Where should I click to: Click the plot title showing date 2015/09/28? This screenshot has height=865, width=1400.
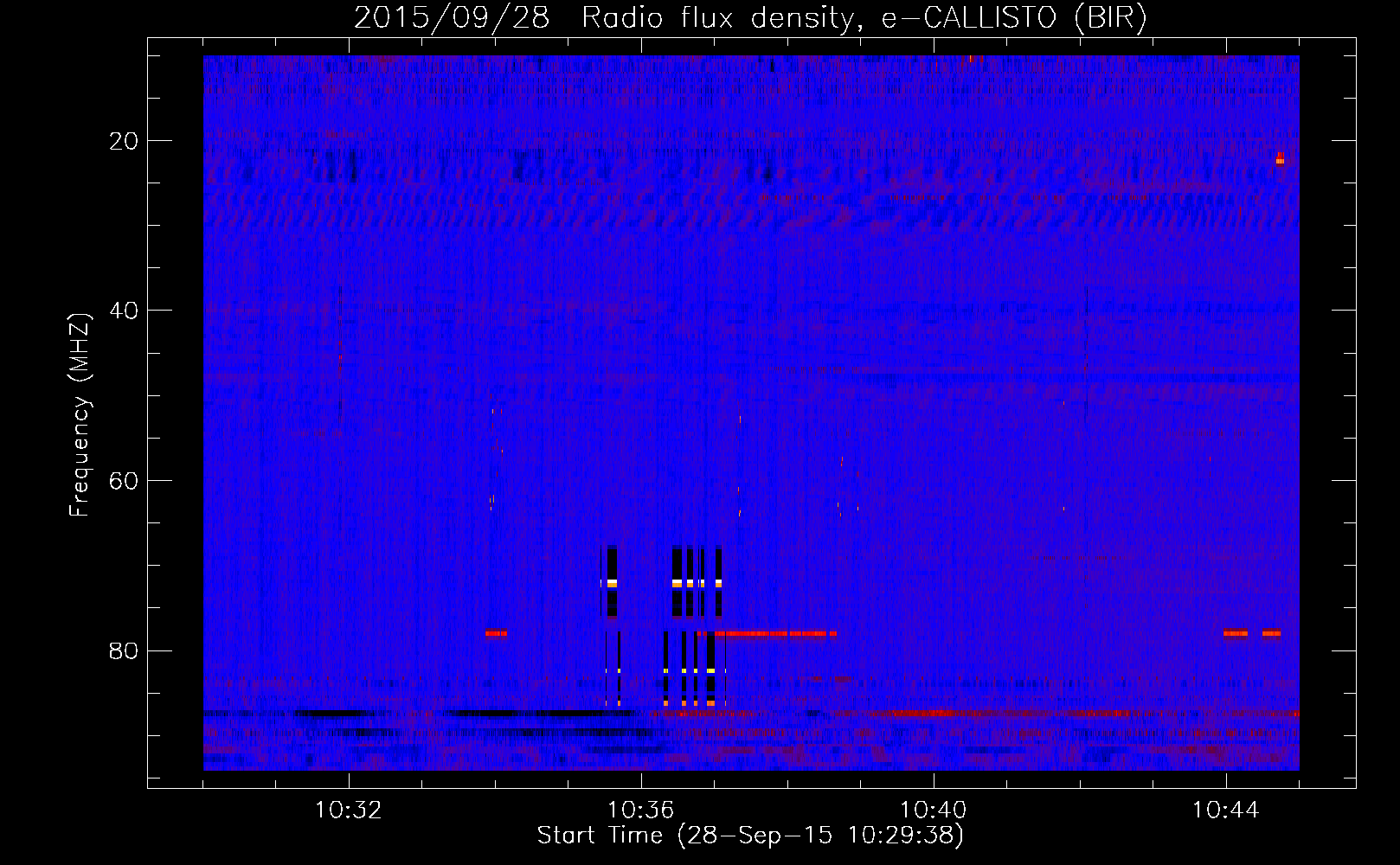(x=750, y=18)
